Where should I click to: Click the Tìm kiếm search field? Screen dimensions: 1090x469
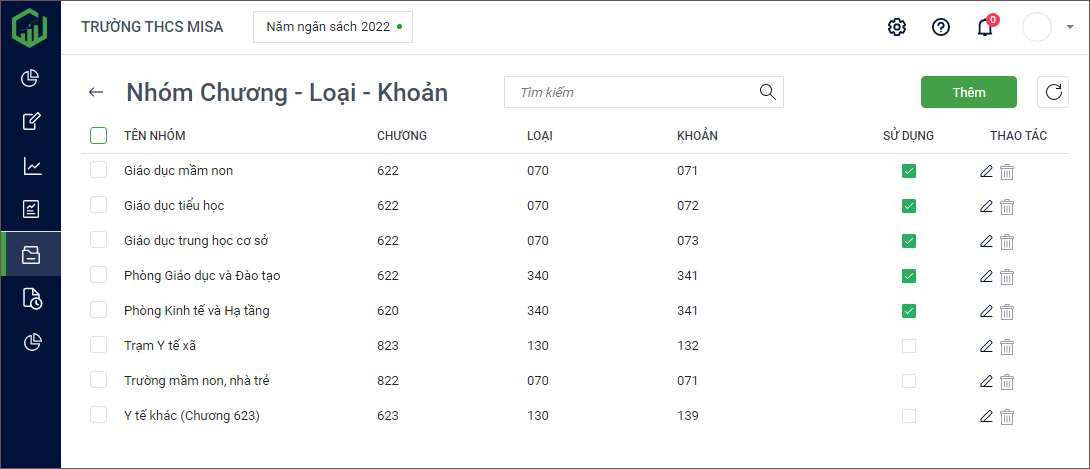point(635,92)
